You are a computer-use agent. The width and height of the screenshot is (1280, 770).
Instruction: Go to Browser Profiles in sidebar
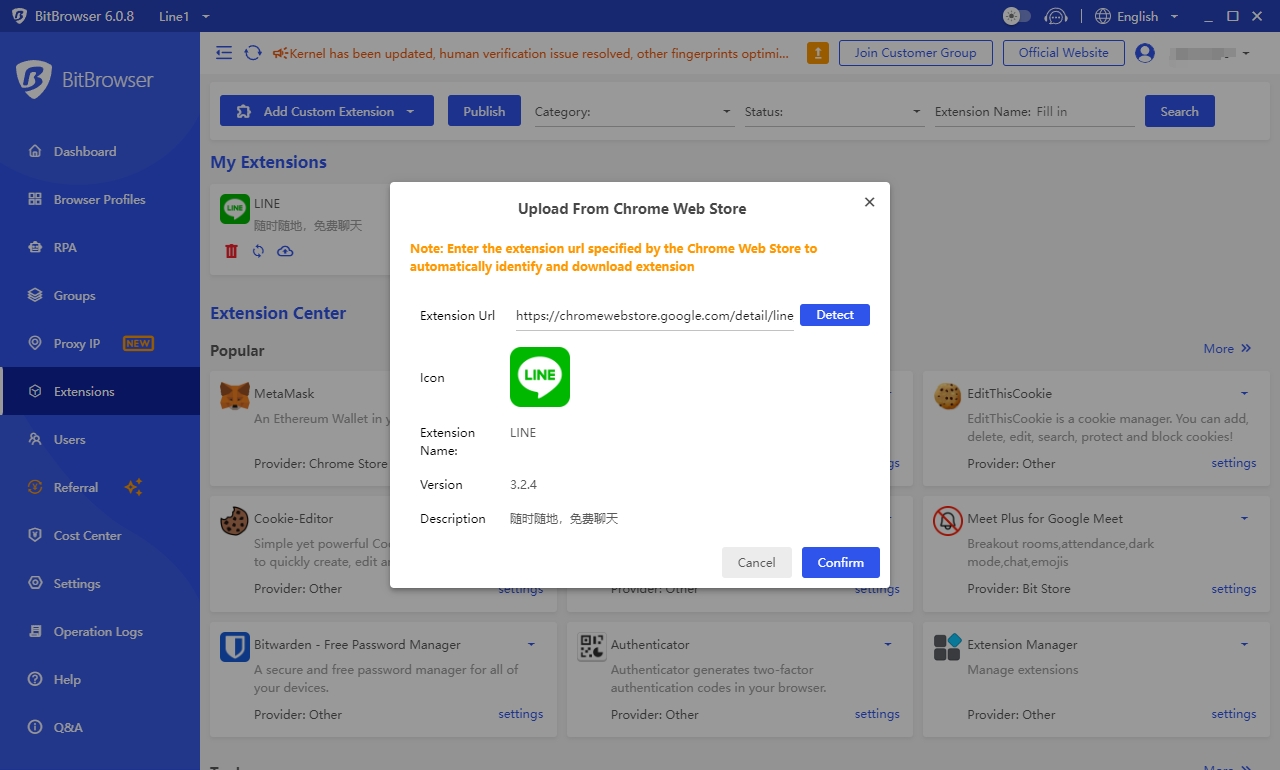(x=100, y=199)
